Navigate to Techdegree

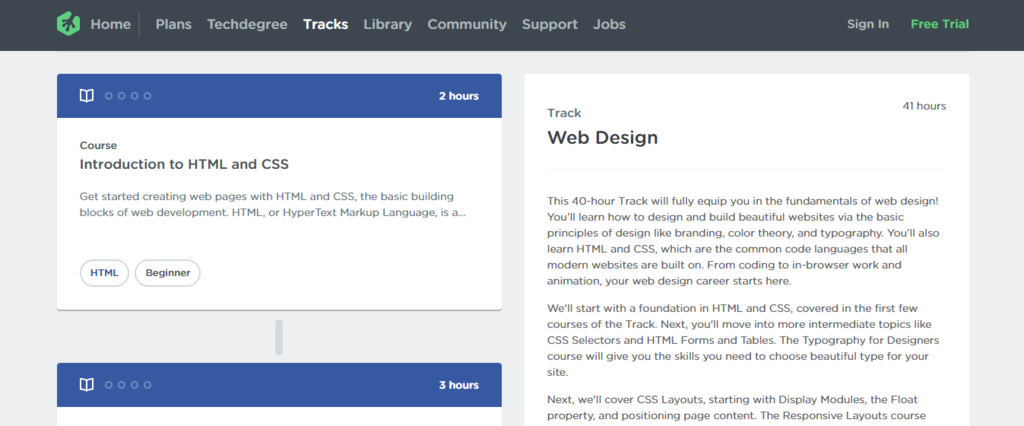[247, 24]
